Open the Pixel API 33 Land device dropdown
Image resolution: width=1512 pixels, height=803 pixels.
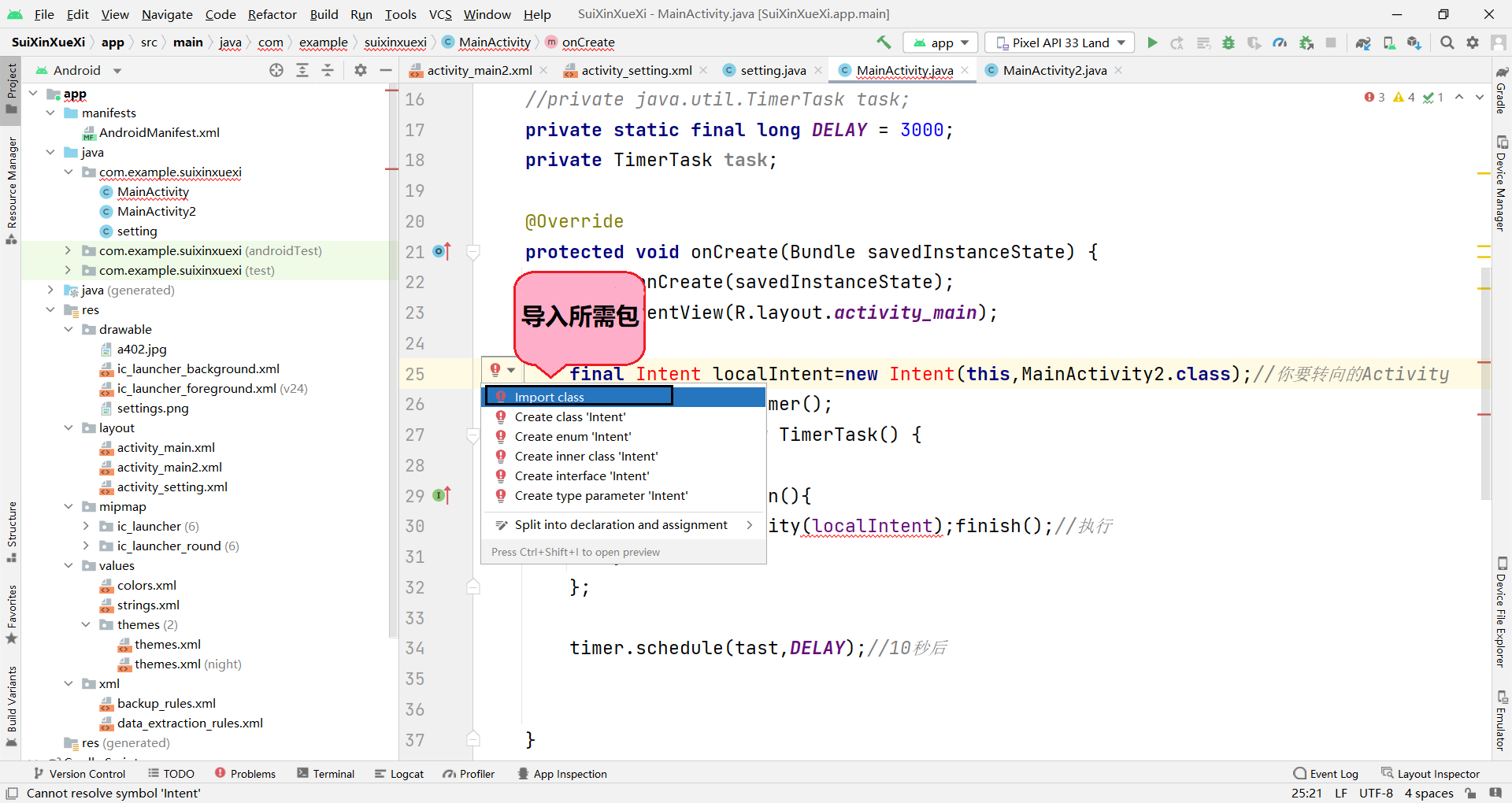[1060, 43]
